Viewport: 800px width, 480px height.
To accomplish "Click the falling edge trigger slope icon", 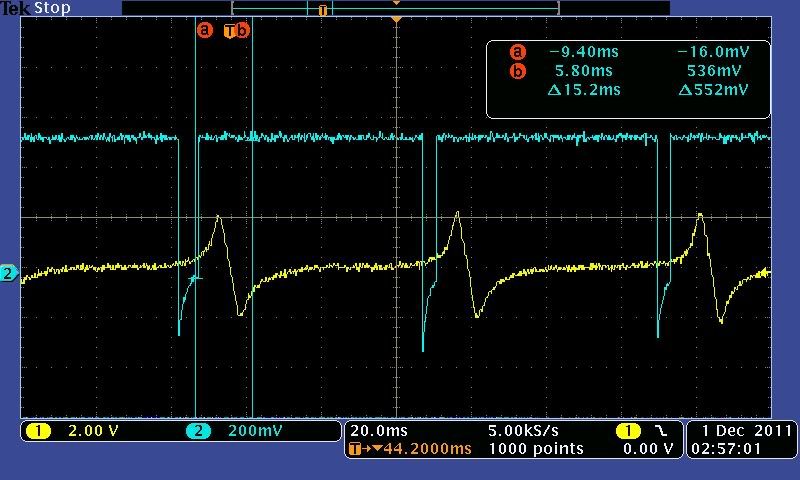I will point(661,431).
